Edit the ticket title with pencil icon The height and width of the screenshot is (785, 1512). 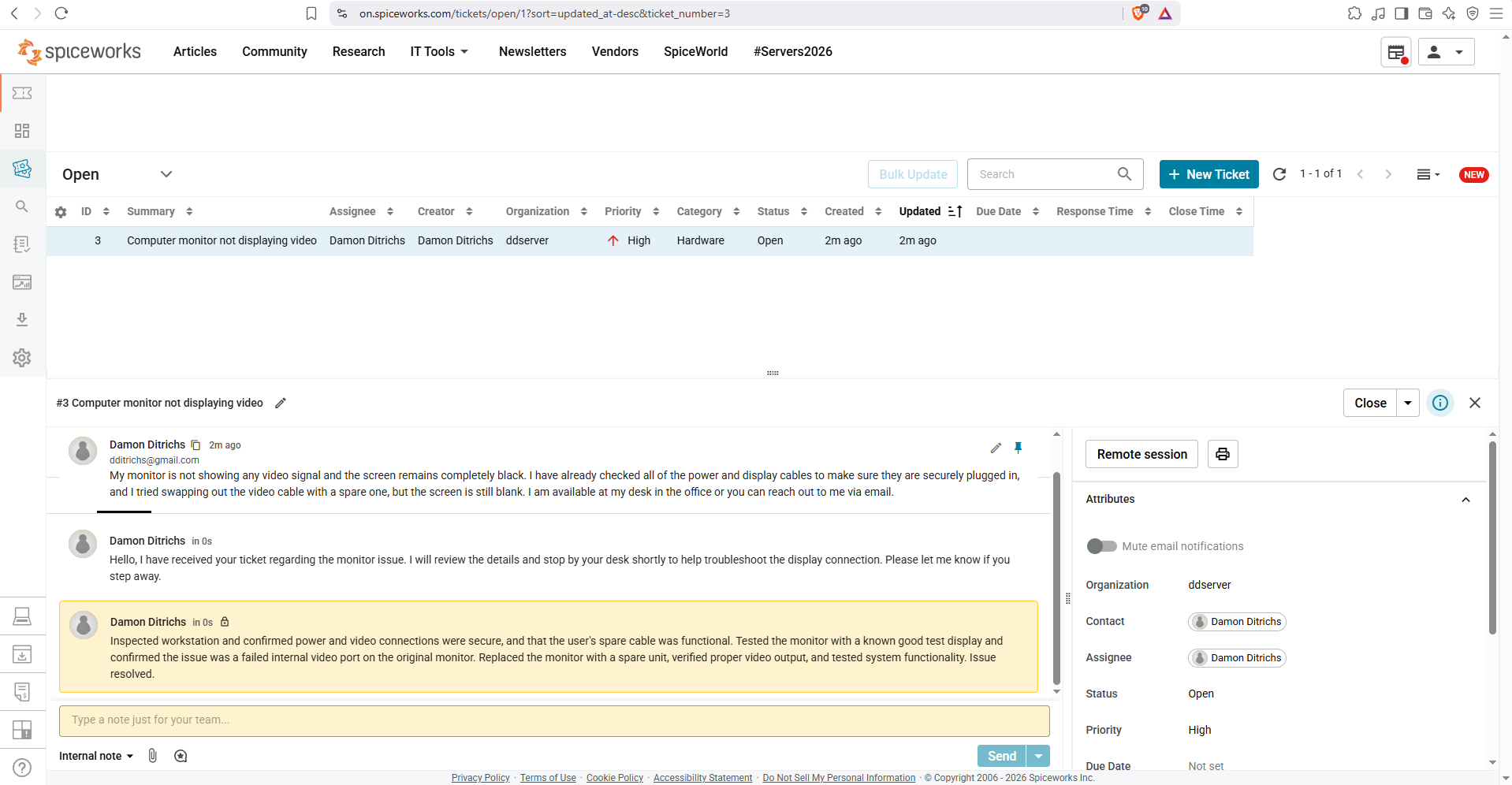[x=281, y=404]
